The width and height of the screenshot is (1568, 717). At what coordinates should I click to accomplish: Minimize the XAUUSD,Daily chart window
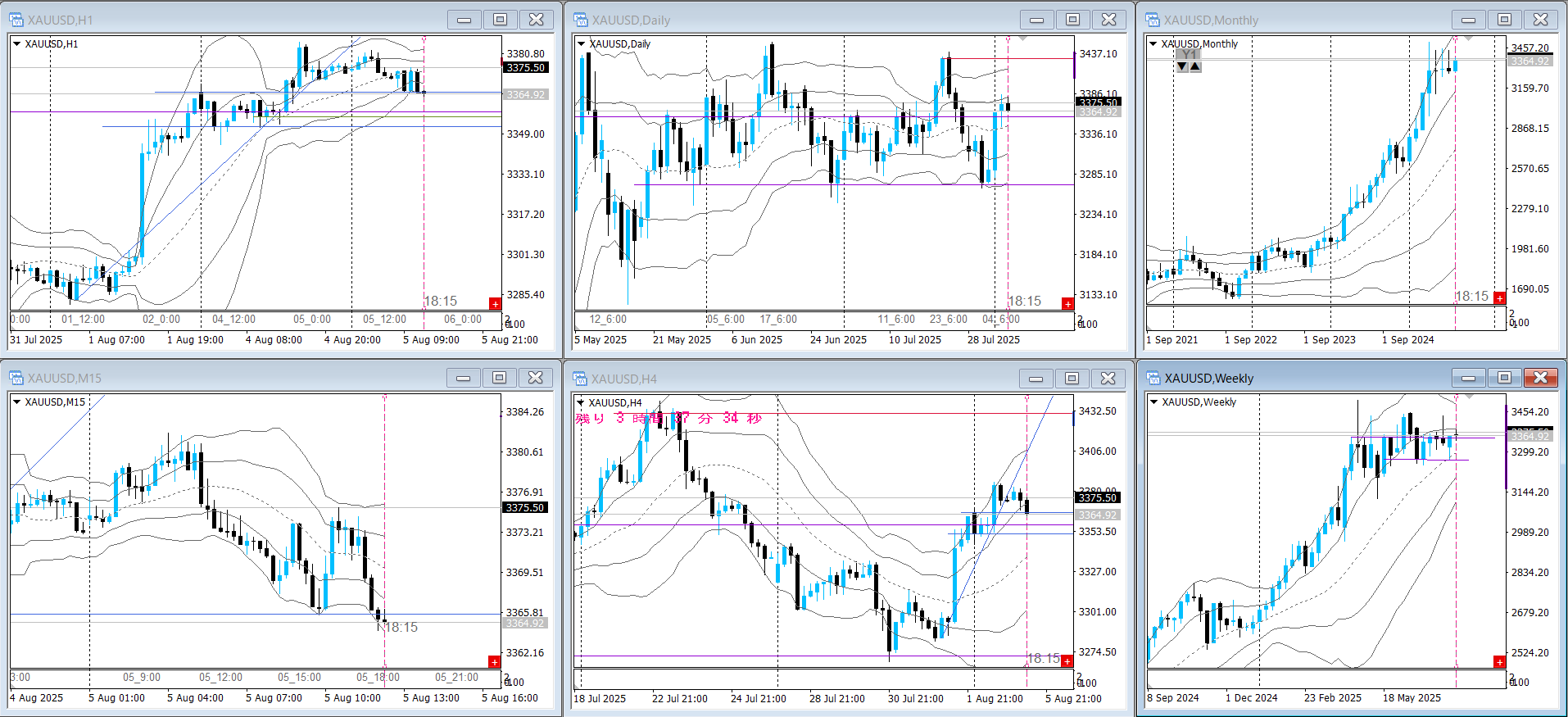(1036, 20)
